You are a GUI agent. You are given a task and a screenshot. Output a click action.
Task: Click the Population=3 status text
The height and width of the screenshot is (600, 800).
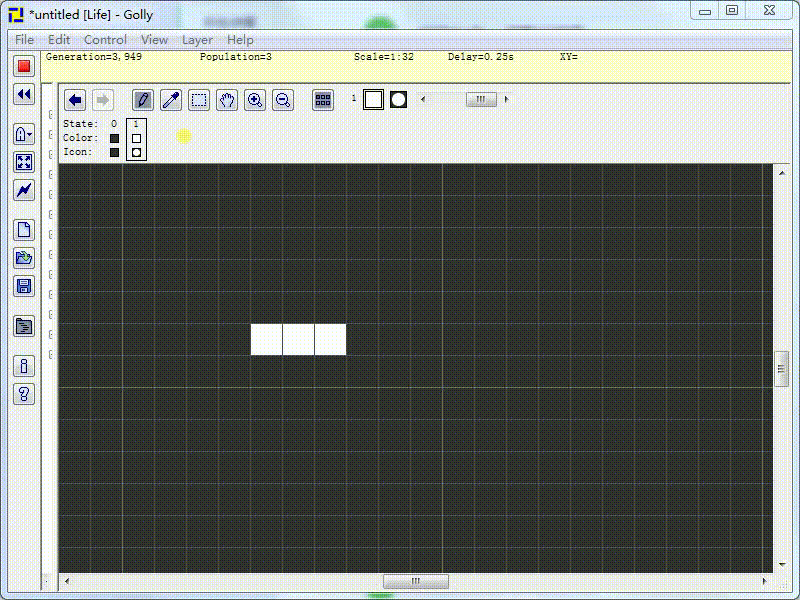point(236,57)
